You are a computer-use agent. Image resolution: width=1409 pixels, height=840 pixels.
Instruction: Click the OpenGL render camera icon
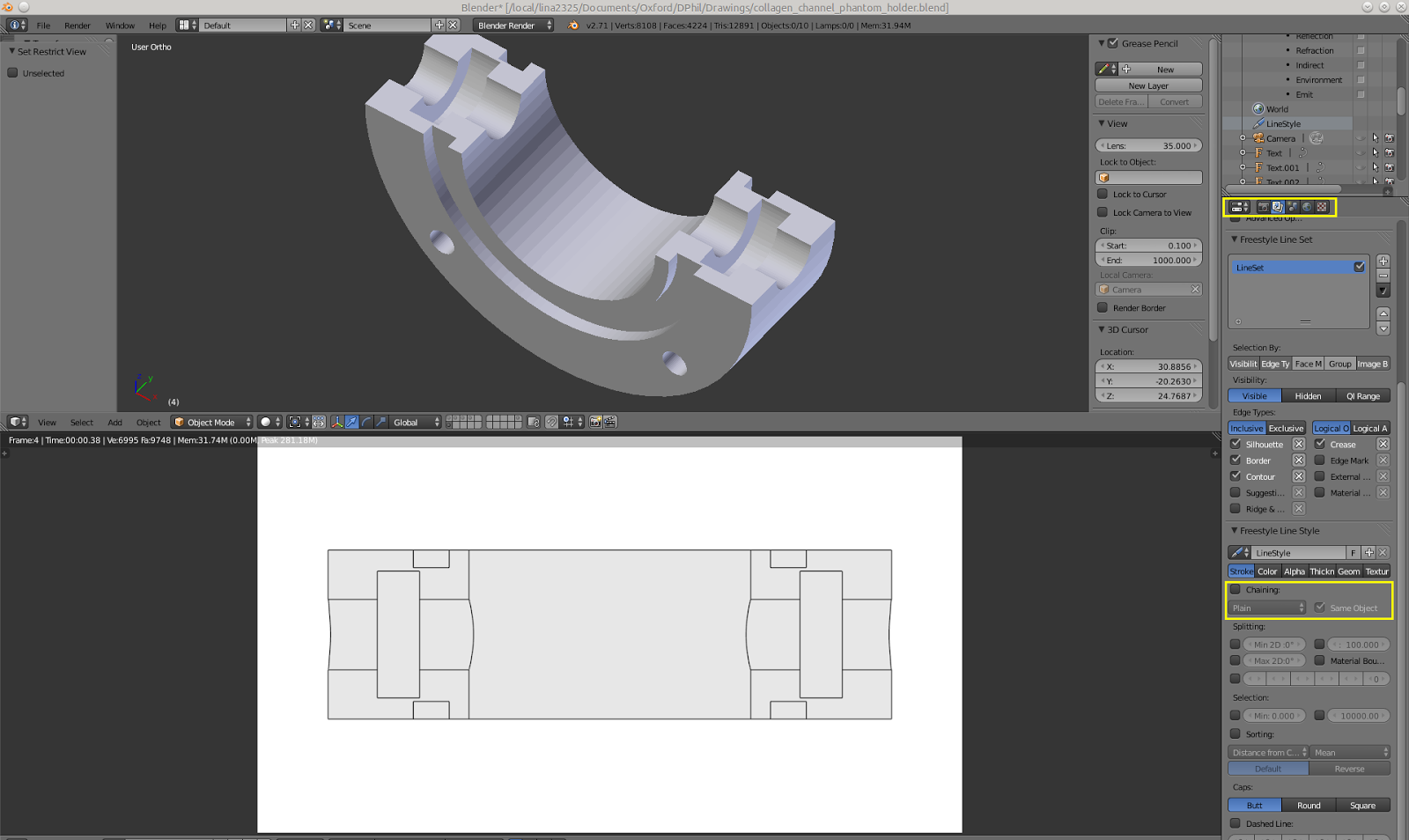(x=595, y=423)
